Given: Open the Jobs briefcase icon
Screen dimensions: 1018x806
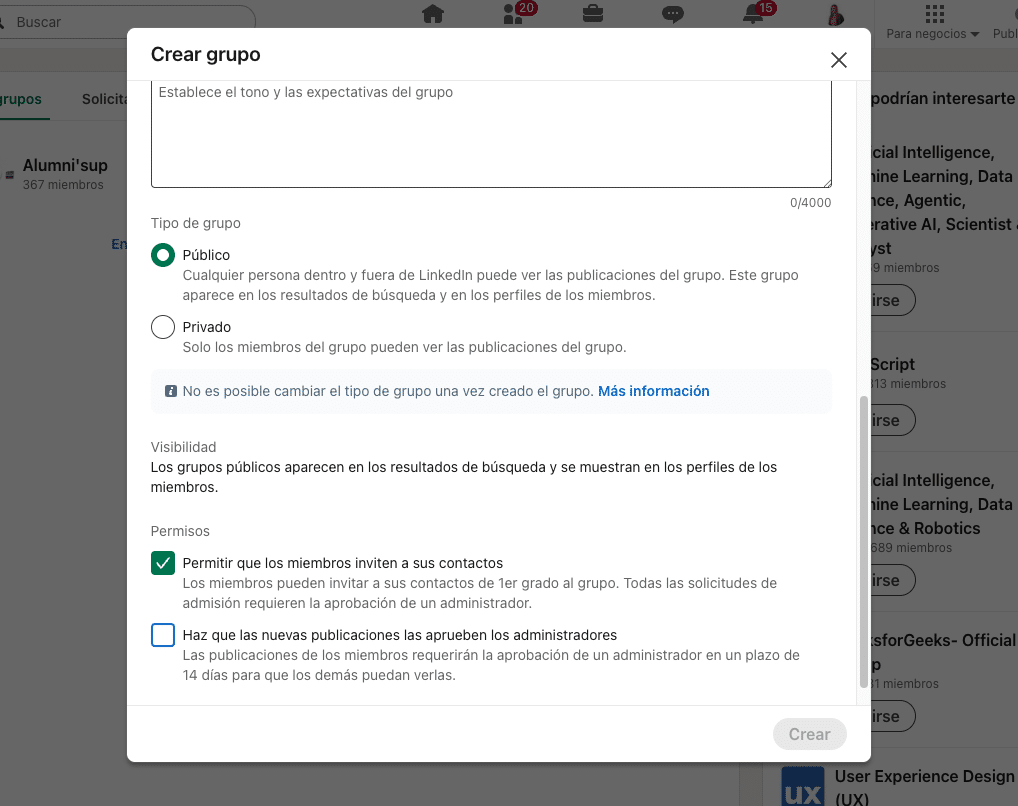Looking at the screenshot, I should coord(593,14).
